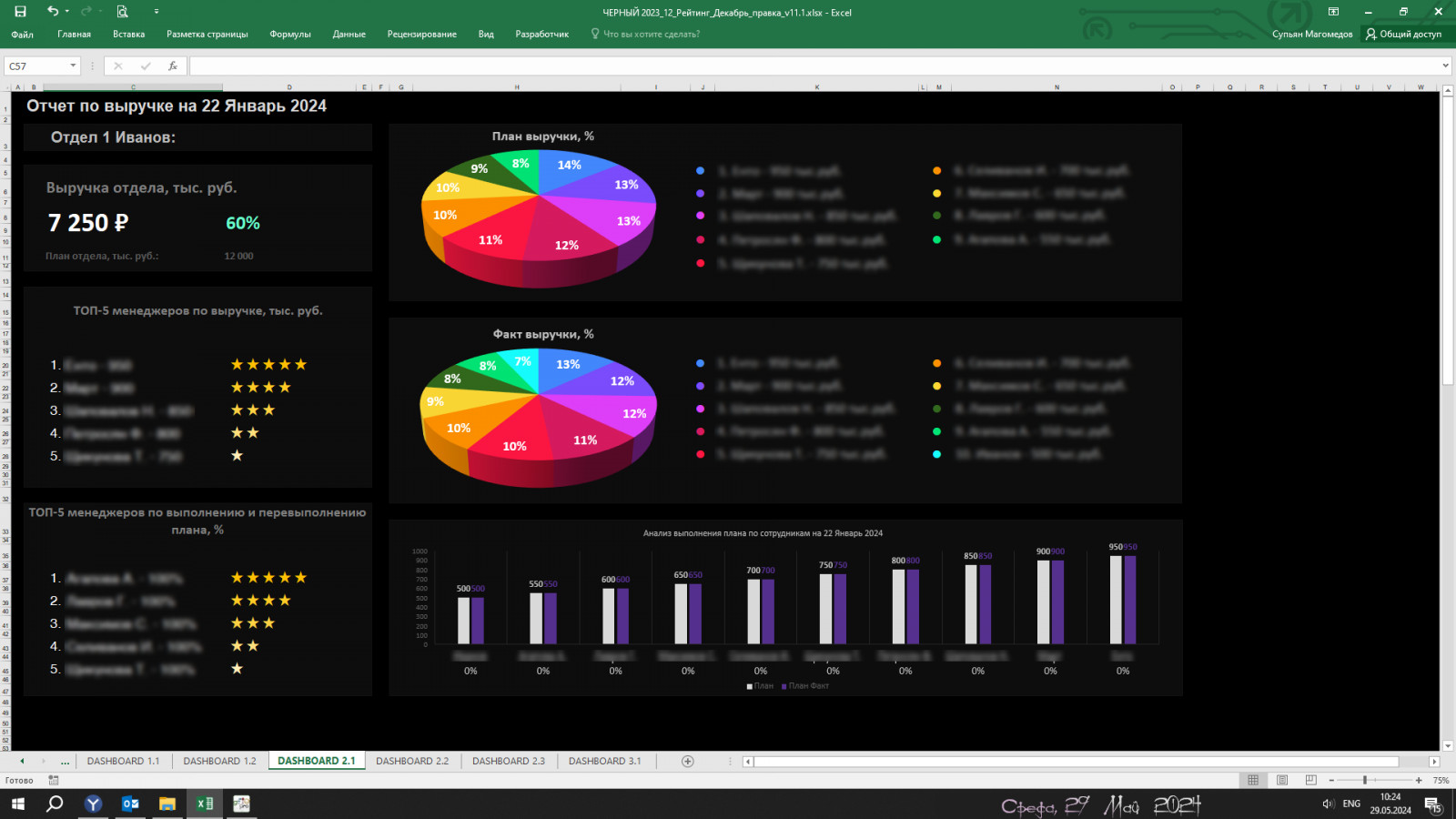The width and height of the screenshot is (1456, 819).
Task: Switch to Page Layout view icon
Action: click(x=1282, y=780)
